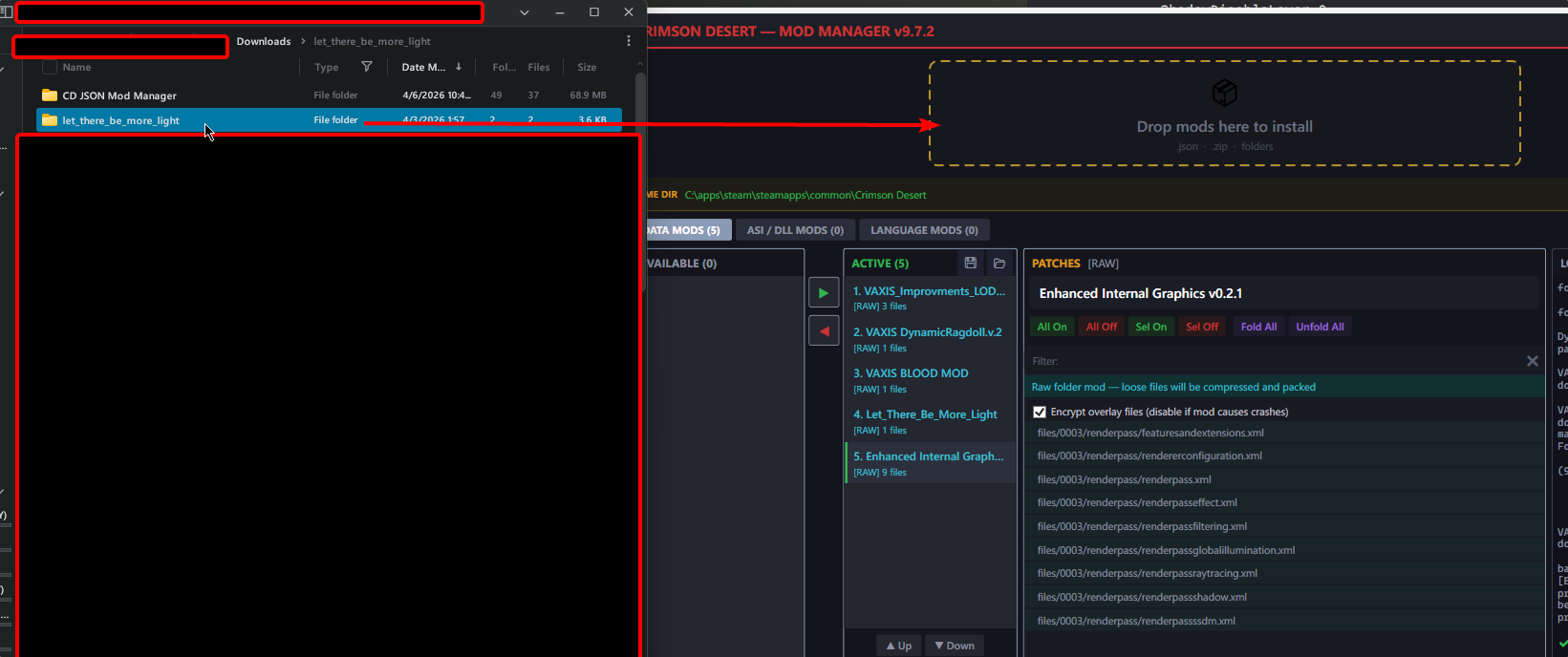Click the Fold All button
The image size is (1568, 657).
pos(1258,327)
